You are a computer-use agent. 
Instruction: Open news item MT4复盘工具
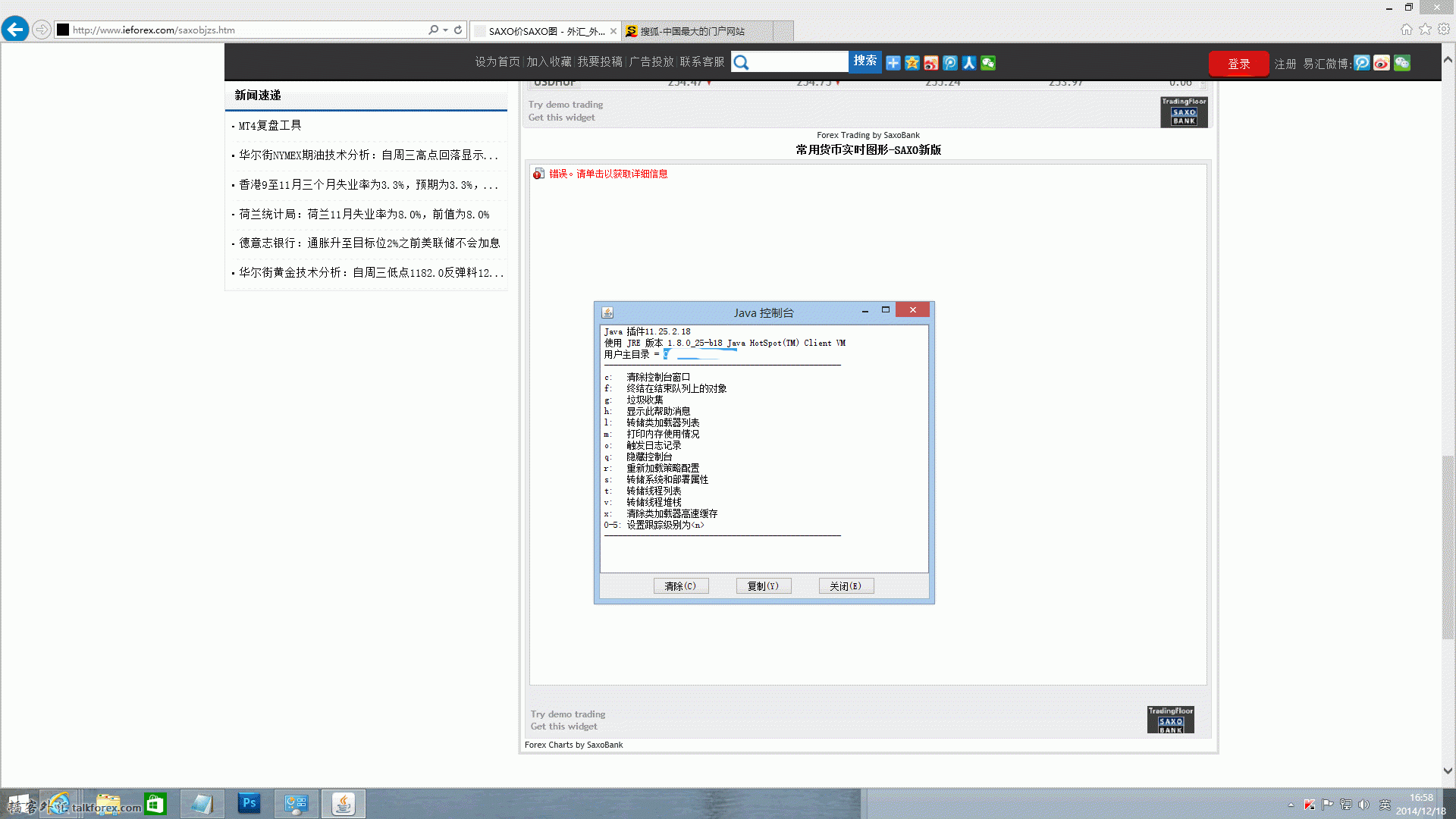point(270,126)
